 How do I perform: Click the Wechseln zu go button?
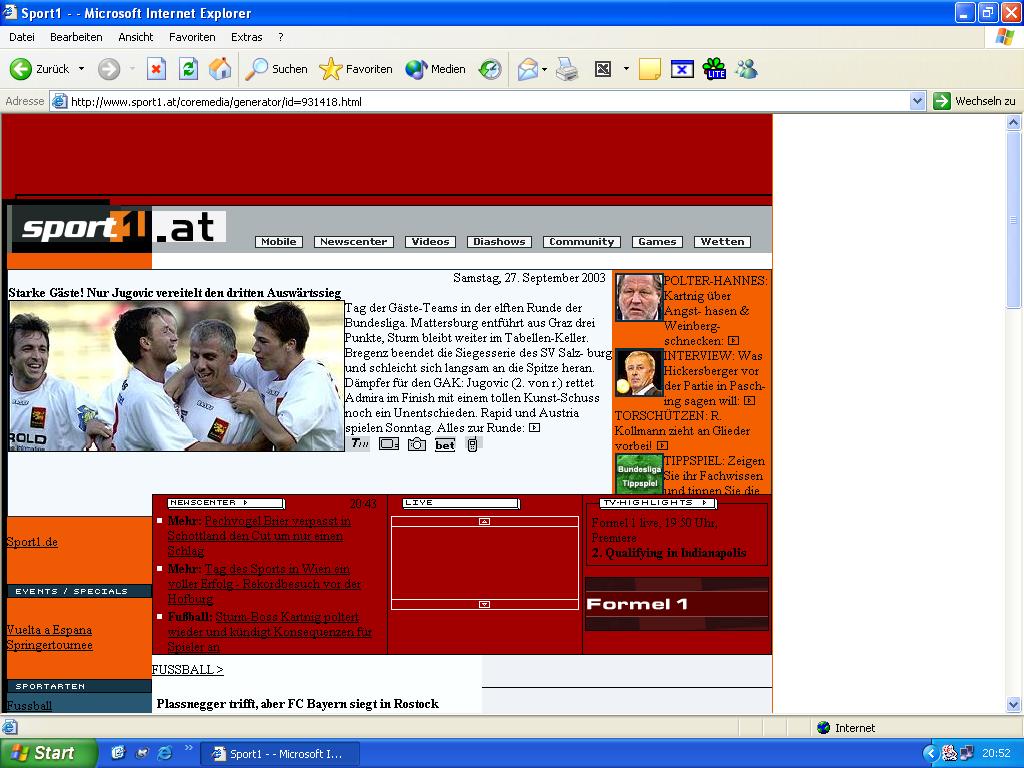(974, 101)
